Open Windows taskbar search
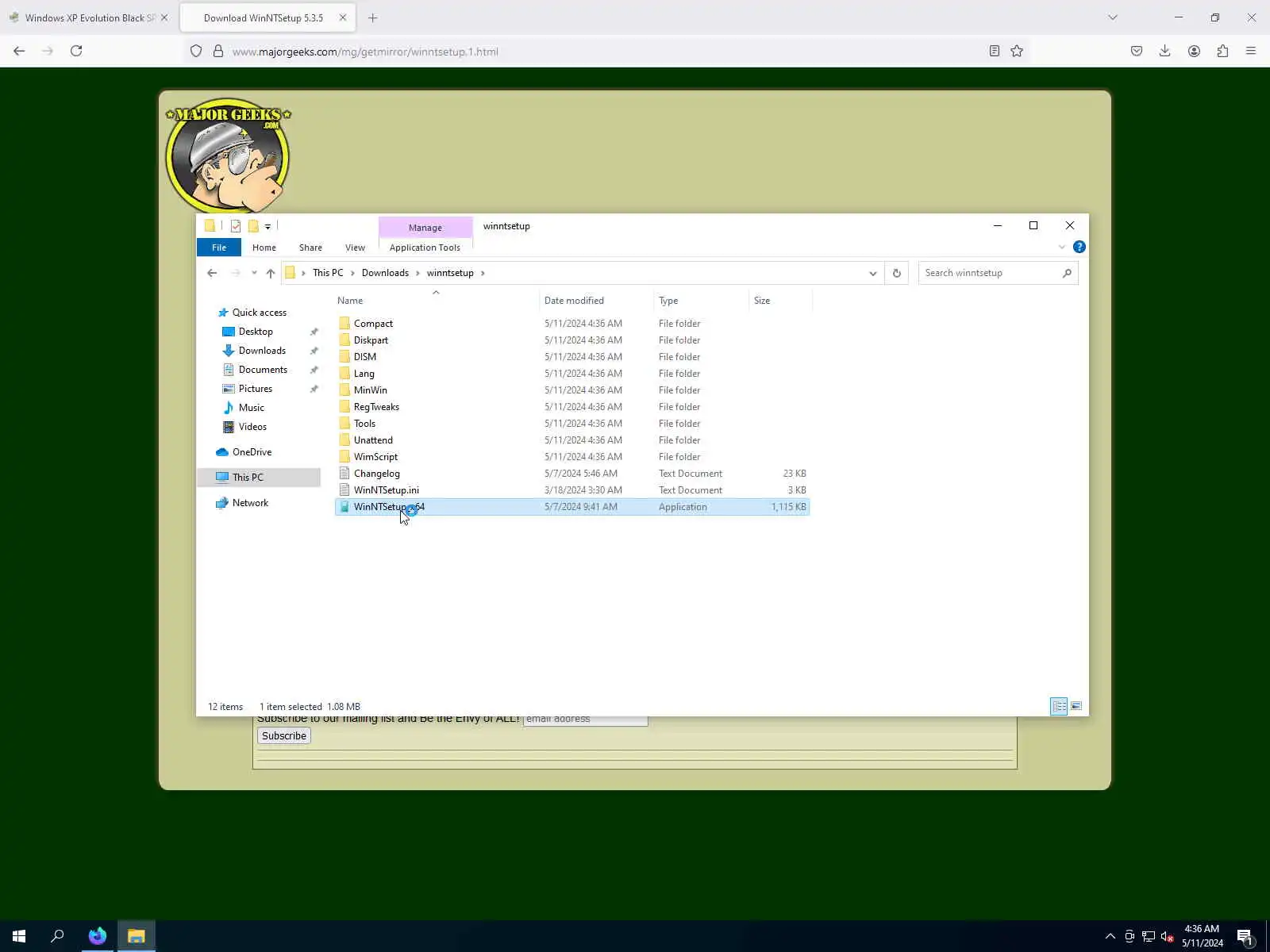The height and width of the screenshot is (952, 1270). click(57, 936)
